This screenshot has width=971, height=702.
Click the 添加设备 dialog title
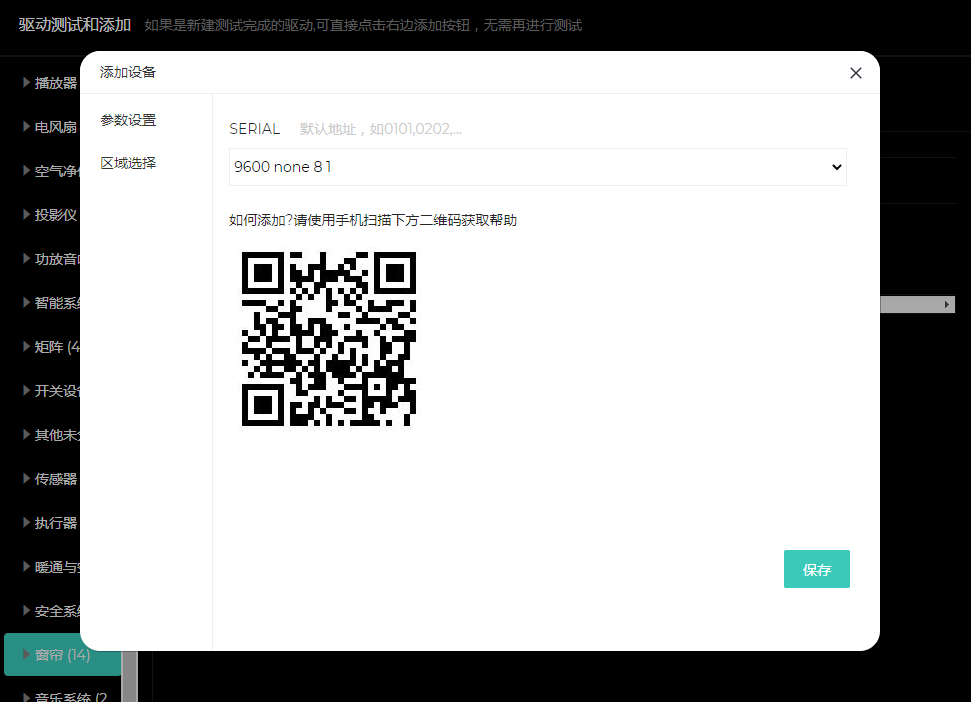click(x=128, y=72)
